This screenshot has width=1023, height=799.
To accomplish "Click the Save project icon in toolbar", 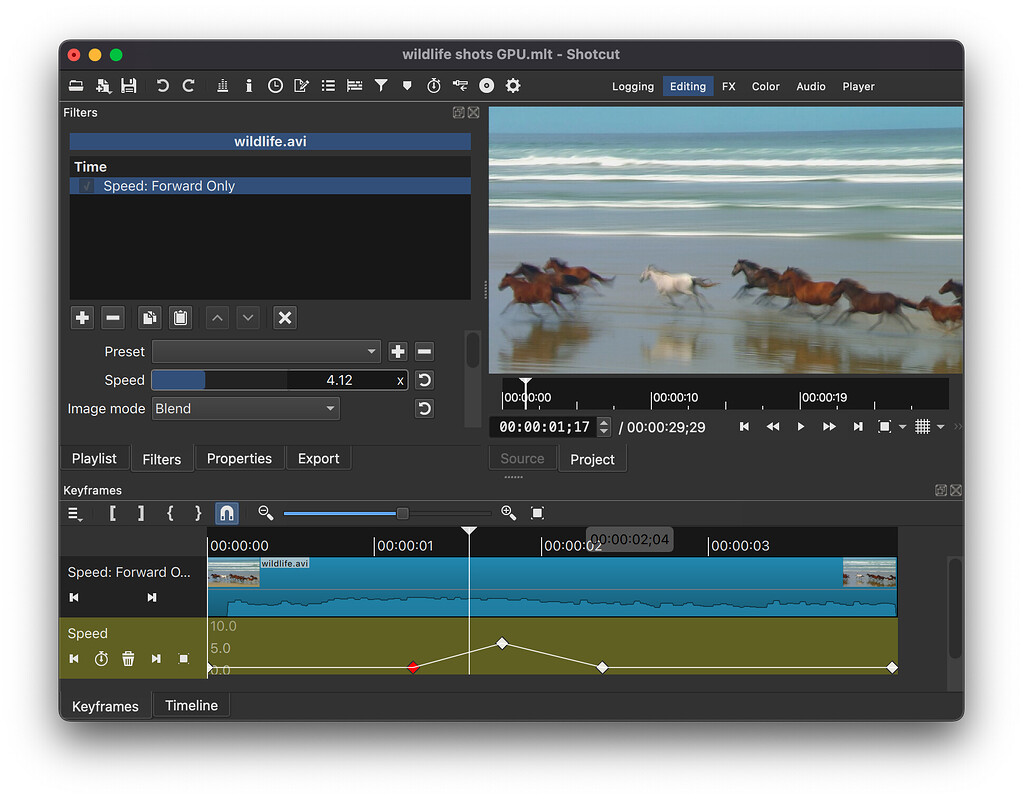I will tap(129, 86).
